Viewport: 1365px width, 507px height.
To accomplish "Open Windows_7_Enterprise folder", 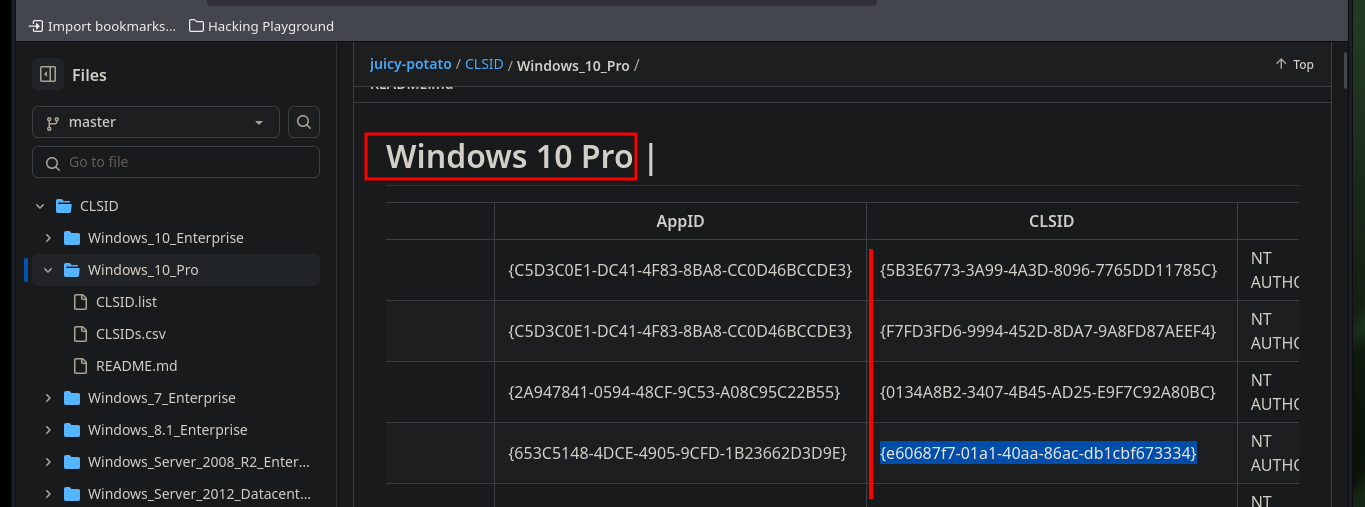I will point(162,398).
